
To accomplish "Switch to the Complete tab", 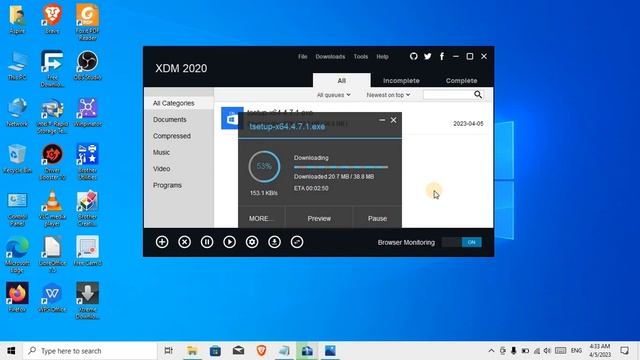I will [461, 80].
